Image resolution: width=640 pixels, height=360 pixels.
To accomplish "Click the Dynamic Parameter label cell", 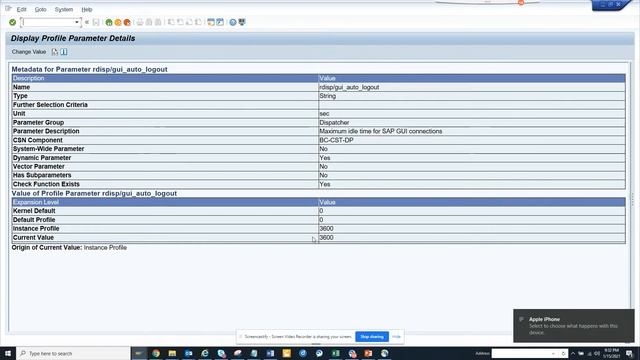I will [165, 158].
